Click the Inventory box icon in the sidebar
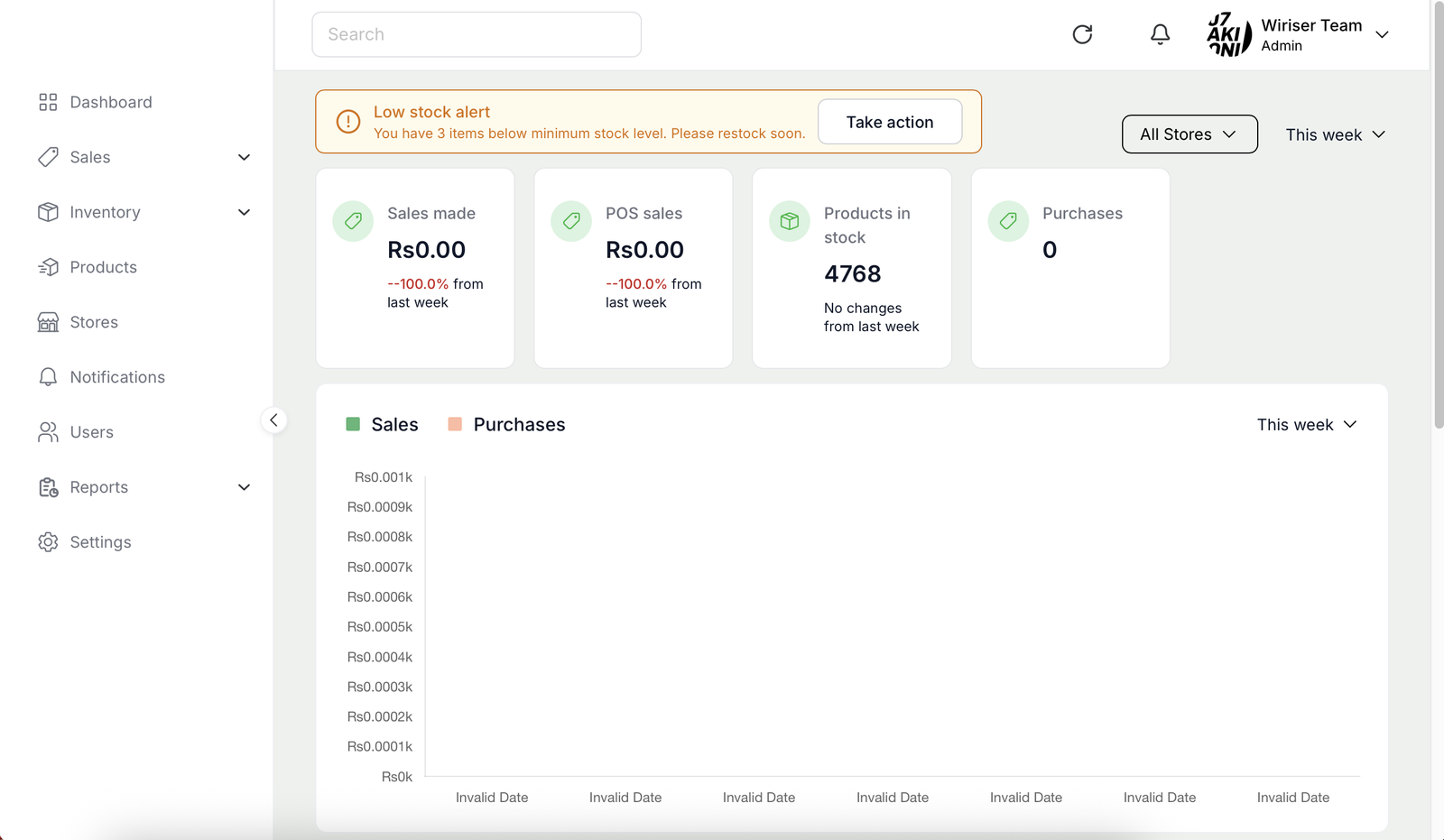 48,212
